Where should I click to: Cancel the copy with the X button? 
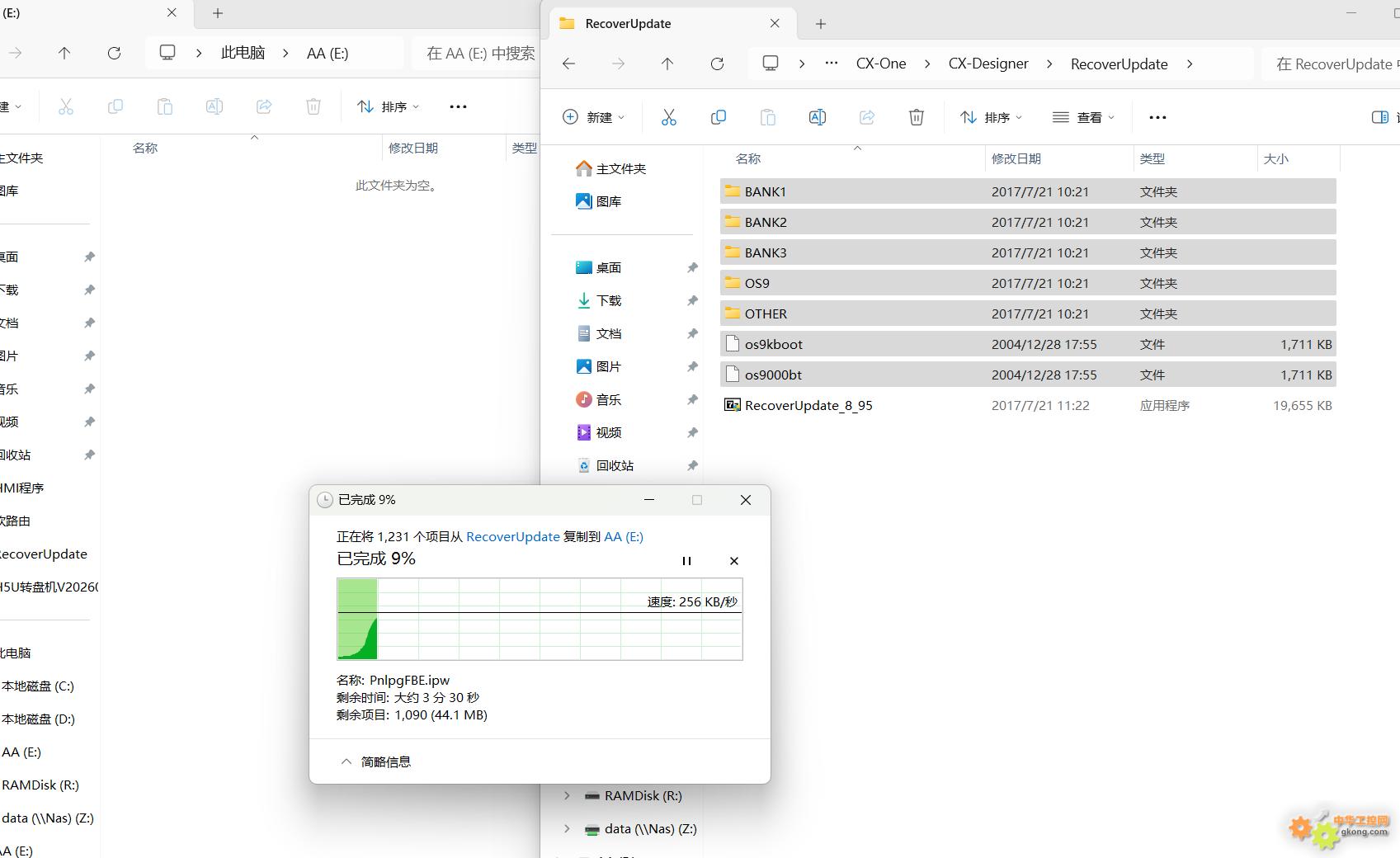point(733,561)
